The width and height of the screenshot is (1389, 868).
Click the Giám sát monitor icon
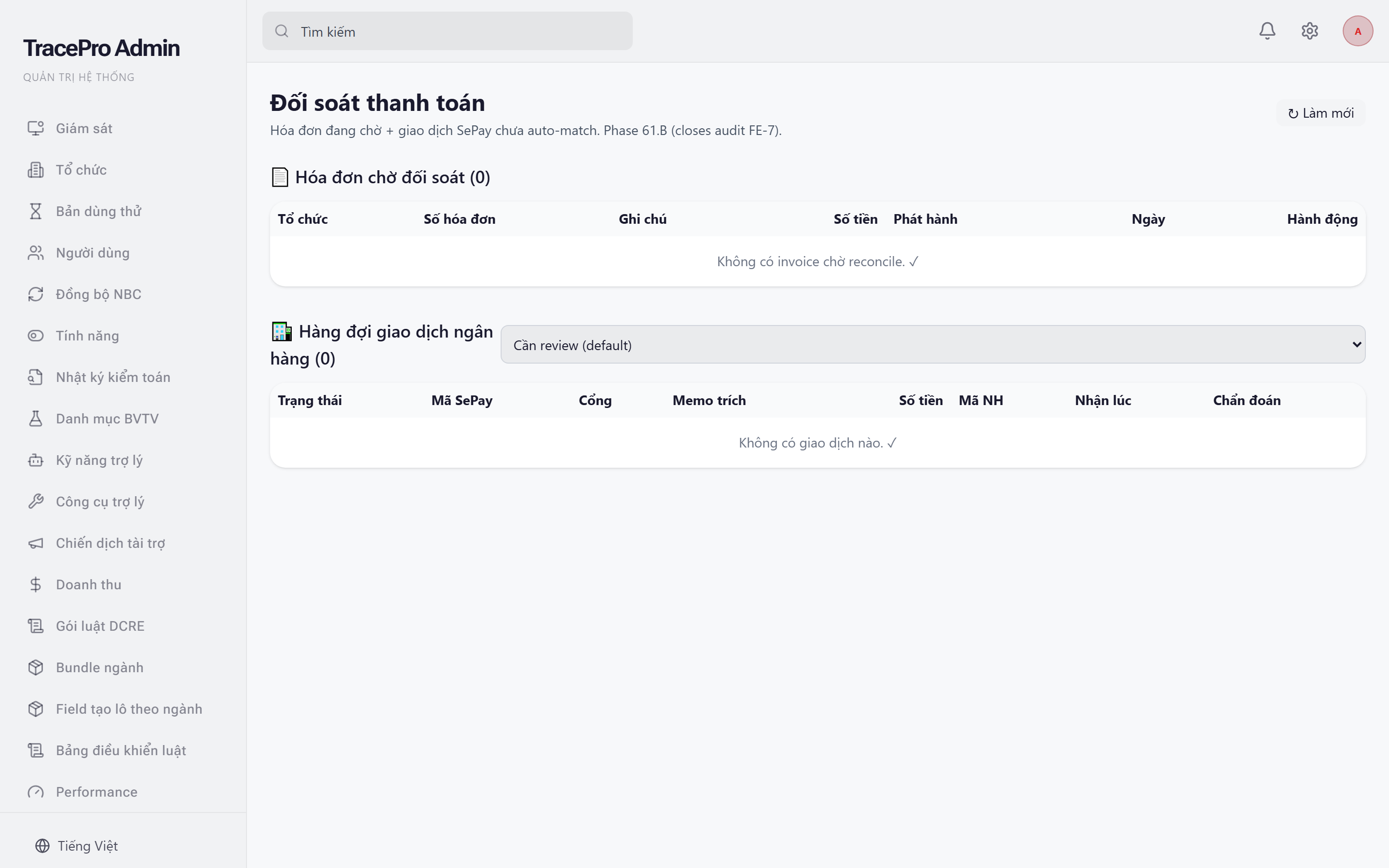36,128
